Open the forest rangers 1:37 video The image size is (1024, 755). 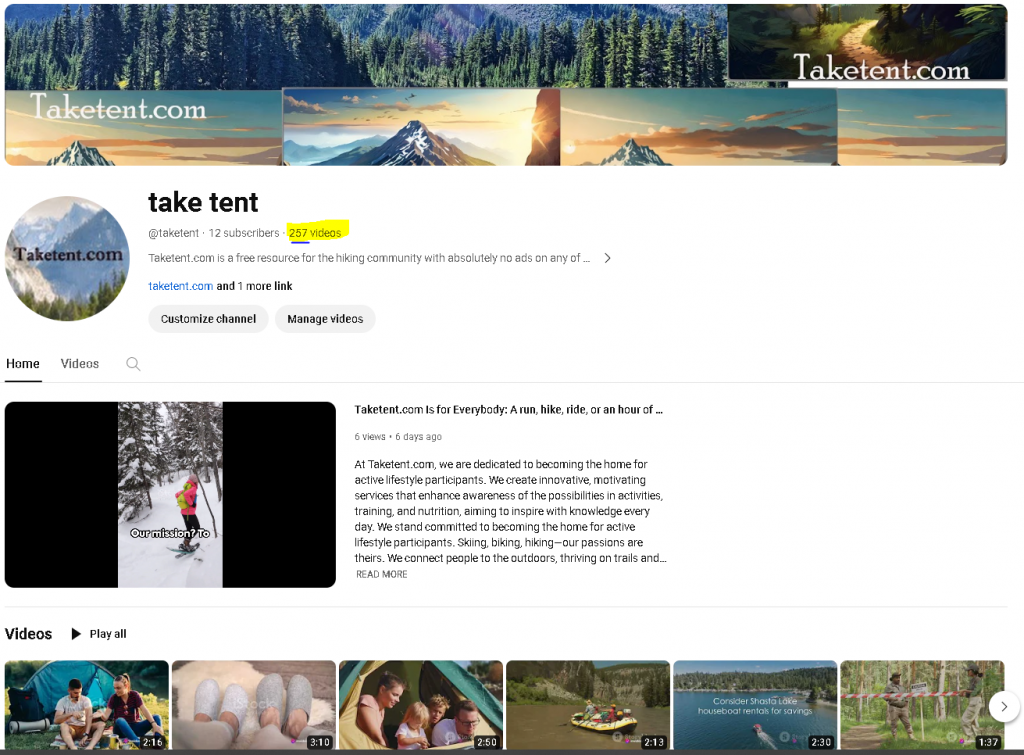pyautogui.click(x=922, y=705)
